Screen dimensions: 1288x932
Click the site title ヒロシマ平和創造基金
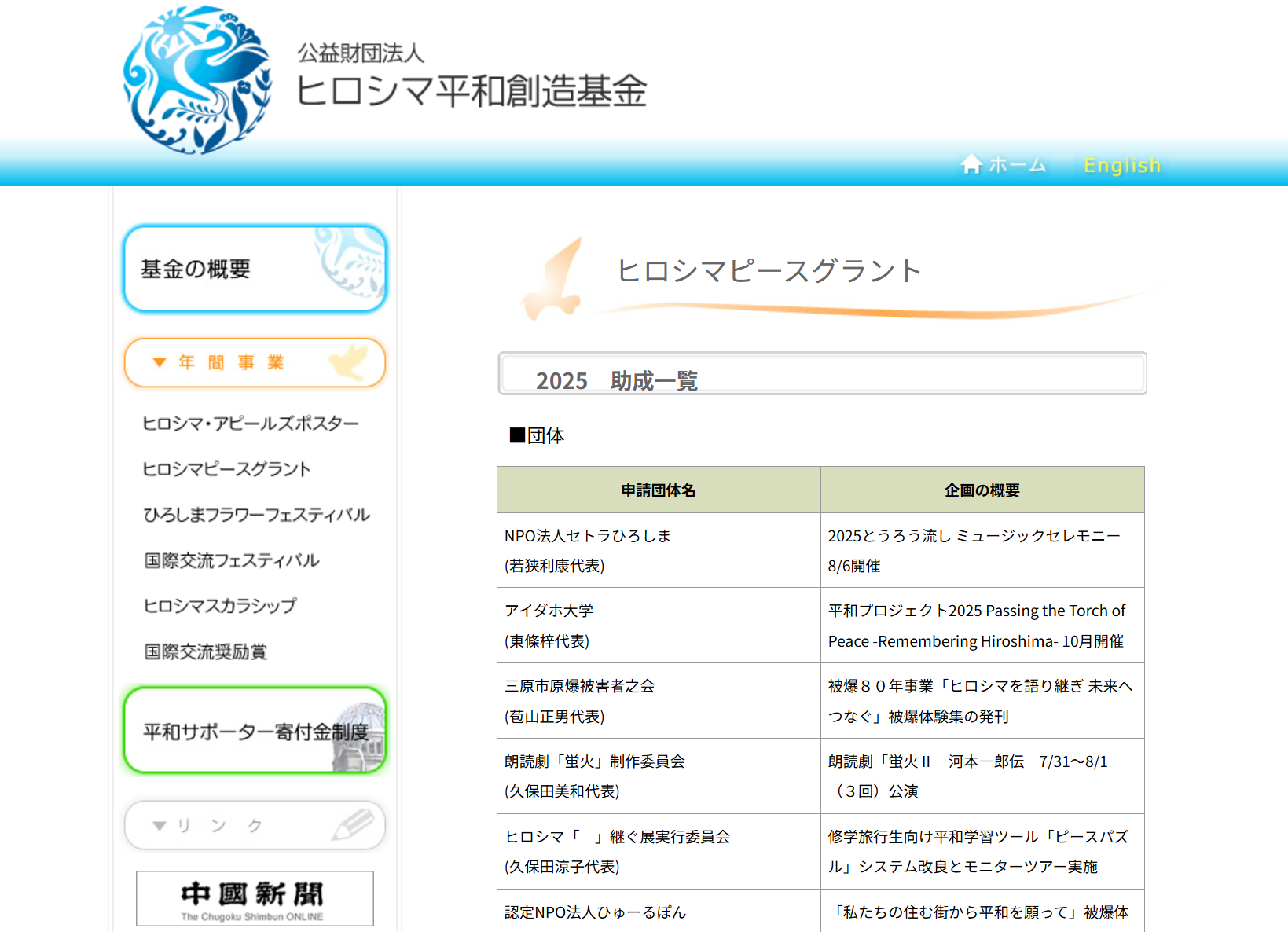(472, 90)
